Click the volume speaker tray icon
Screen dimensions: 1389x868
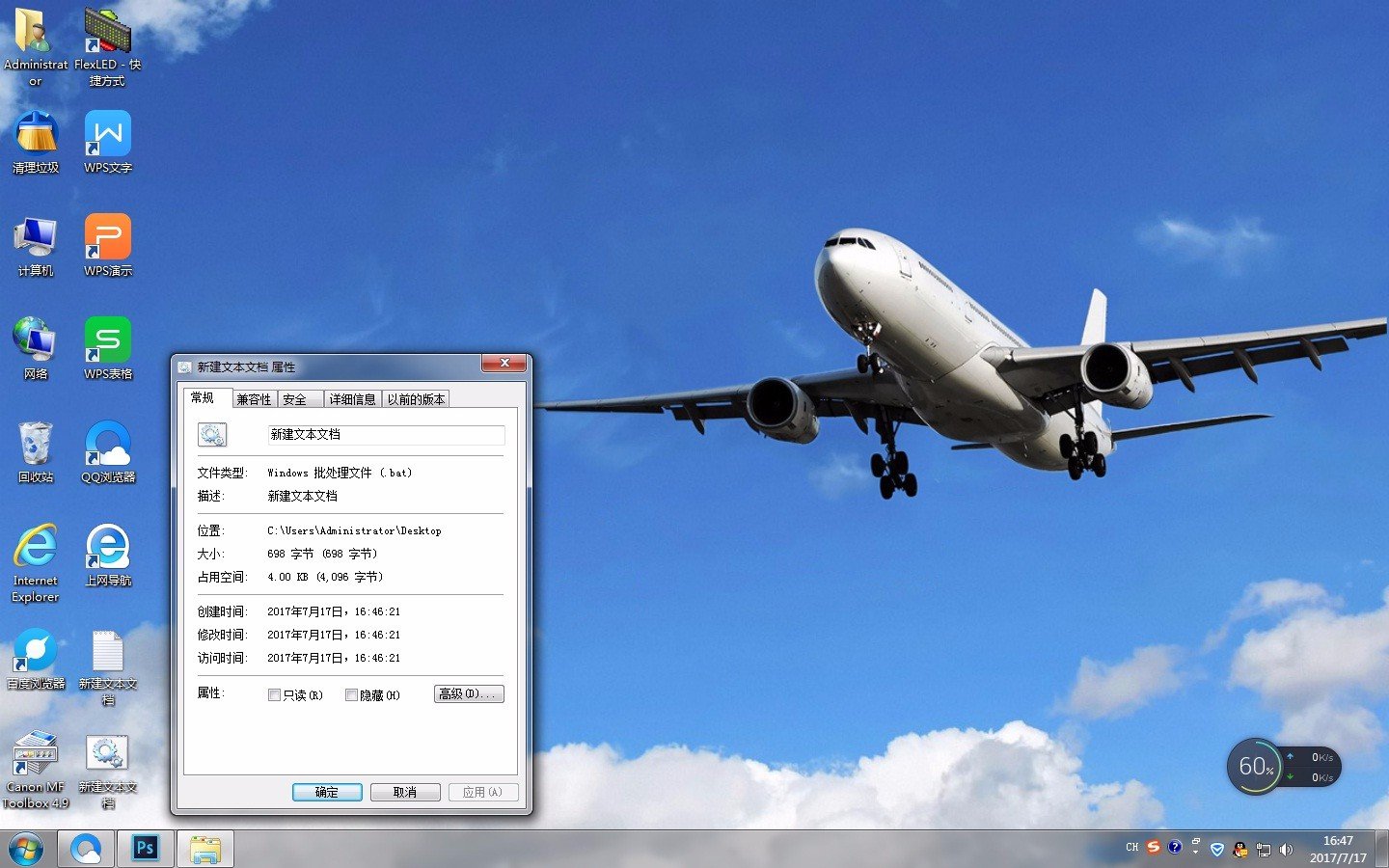tap(1286, 849)
